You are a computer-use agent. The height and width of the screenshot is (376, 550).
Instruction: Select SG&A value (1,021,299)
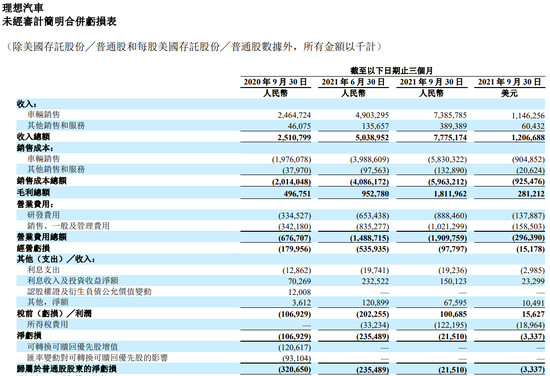coord(447,227)
